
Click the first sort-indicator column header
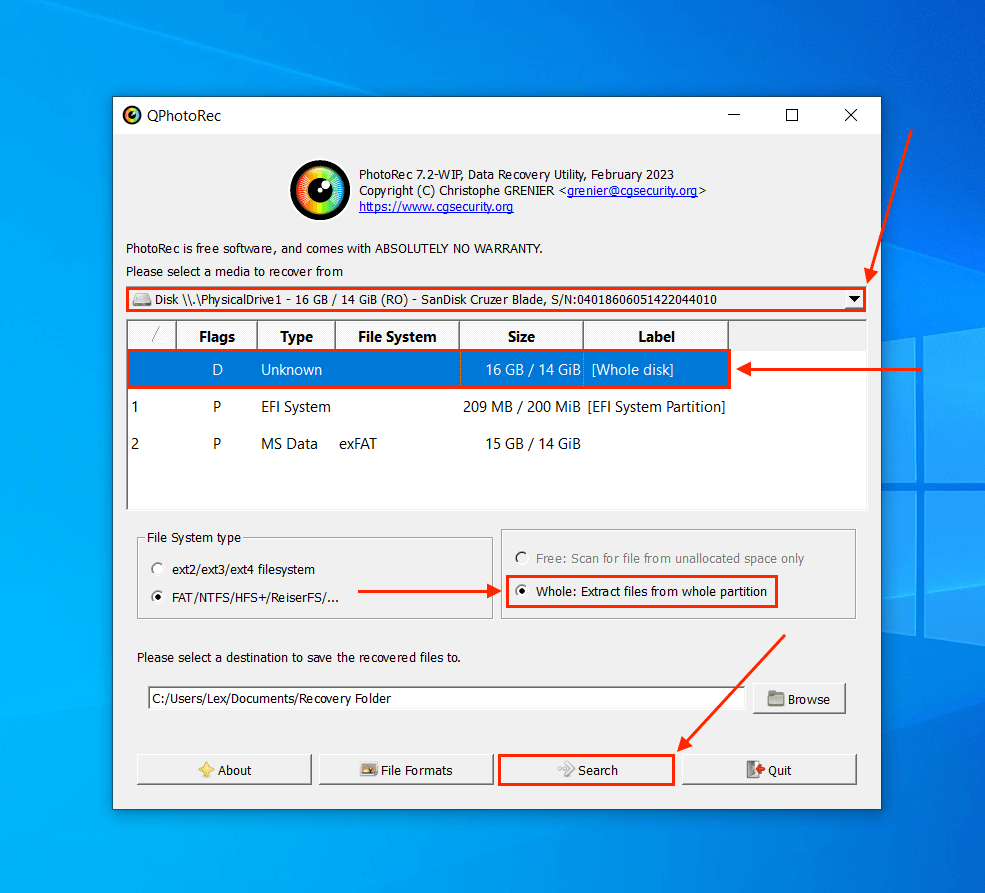pyautogui.click(x=152, y=337)
